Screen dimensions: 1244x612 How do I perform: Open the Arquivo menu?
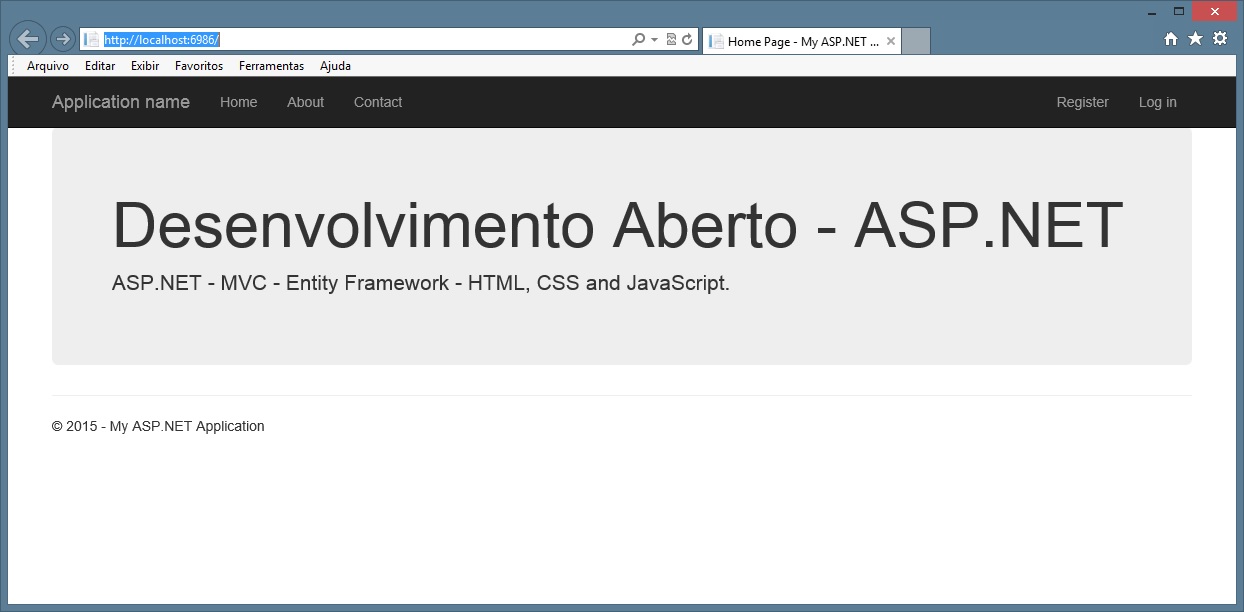(x=48, y=66)
